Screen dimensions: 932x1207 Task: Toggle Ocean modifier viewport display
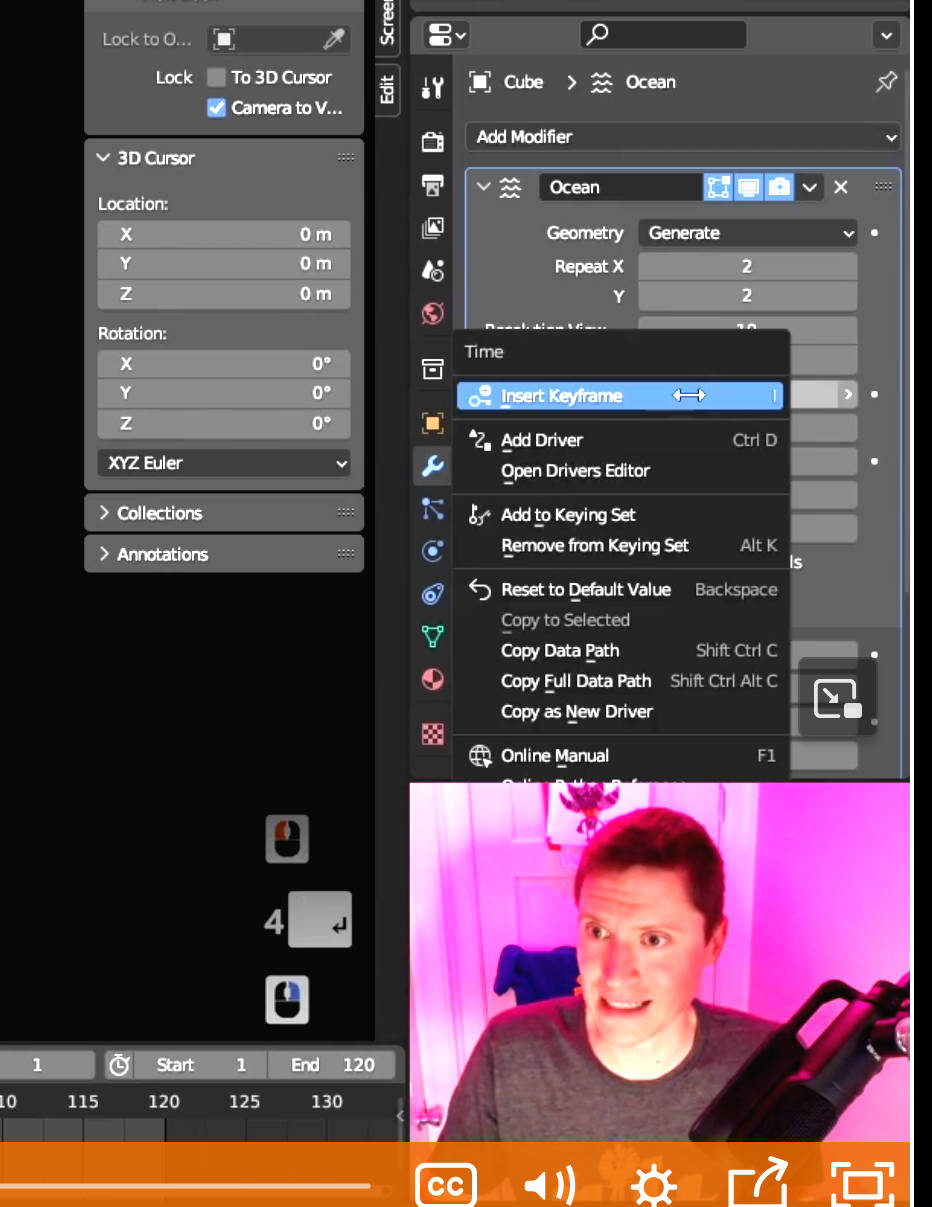[748, 187]
